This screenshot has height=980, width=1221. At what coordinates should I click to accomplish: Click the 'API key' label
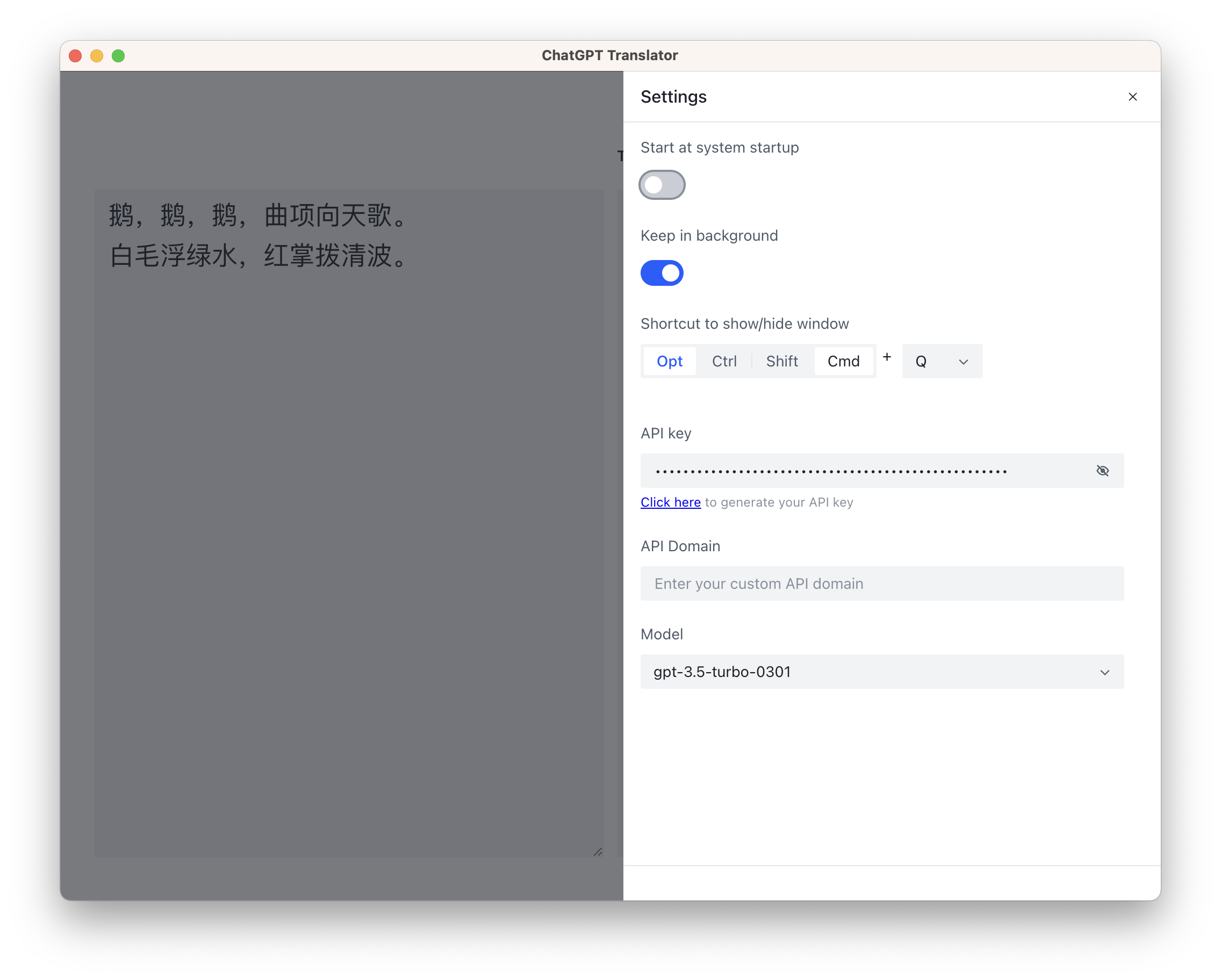pyautogui.click(x=665, y=433)
